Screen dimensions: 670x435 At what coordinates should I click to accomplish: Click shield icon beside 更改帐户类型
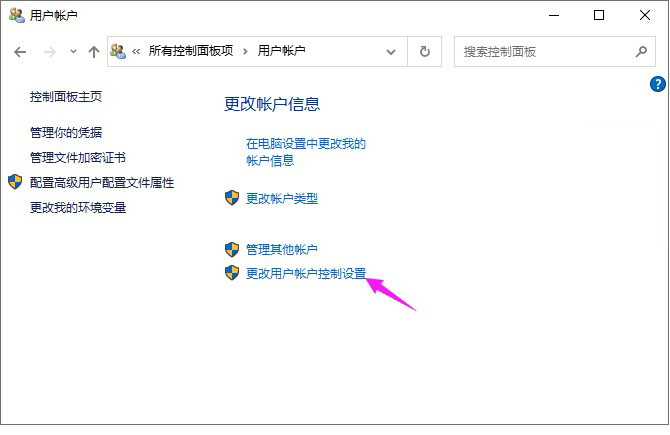click(232, 197)
